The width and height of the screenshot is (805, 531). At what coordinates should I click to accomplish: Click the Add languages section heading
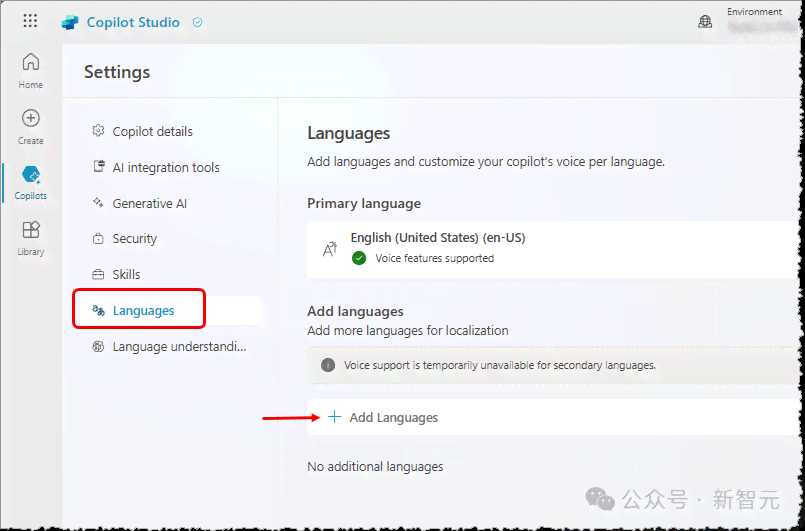355,311
